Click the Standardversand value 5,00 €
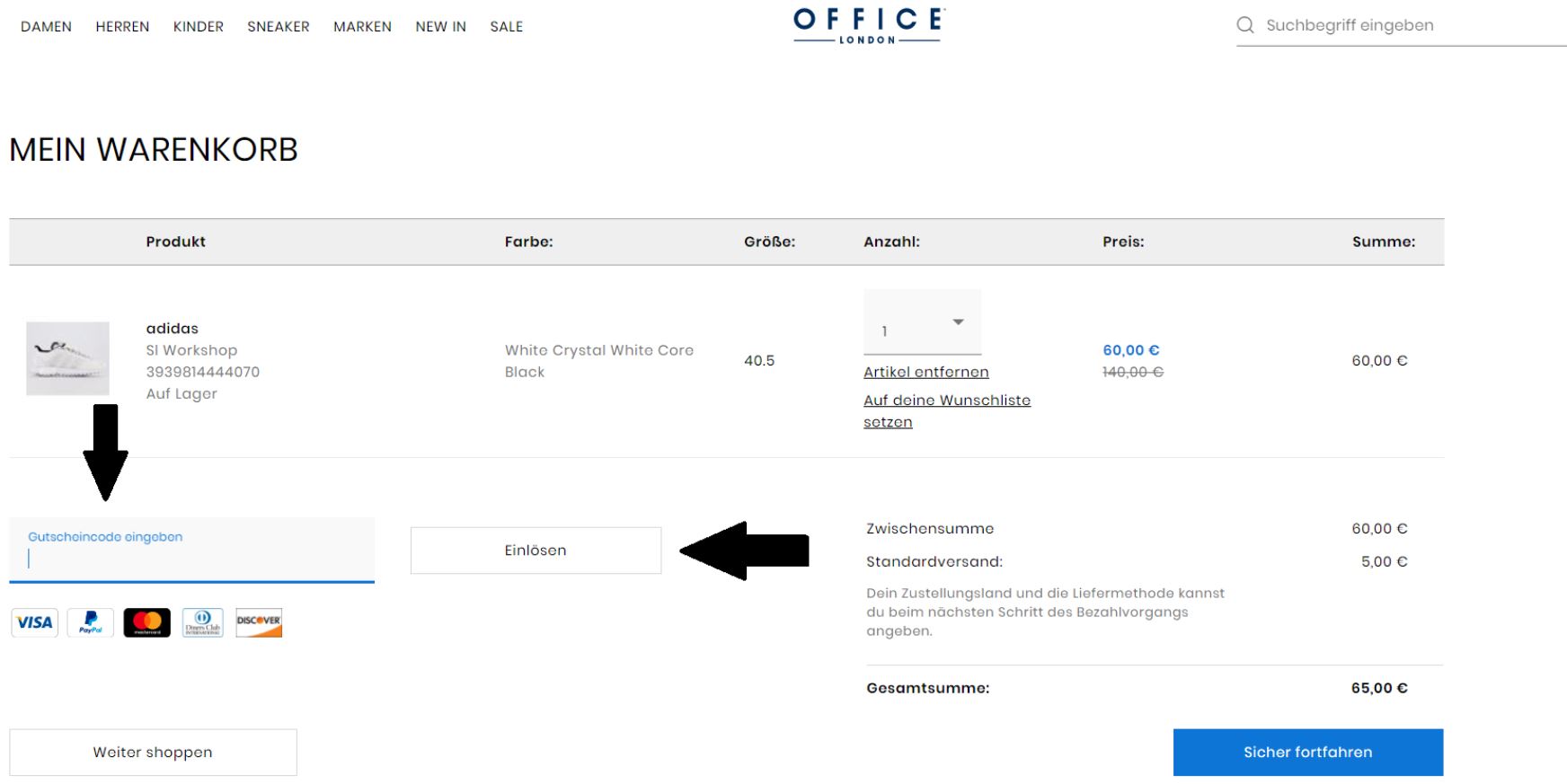The height and width of the screenshot is (784, 1567). 1384,561
